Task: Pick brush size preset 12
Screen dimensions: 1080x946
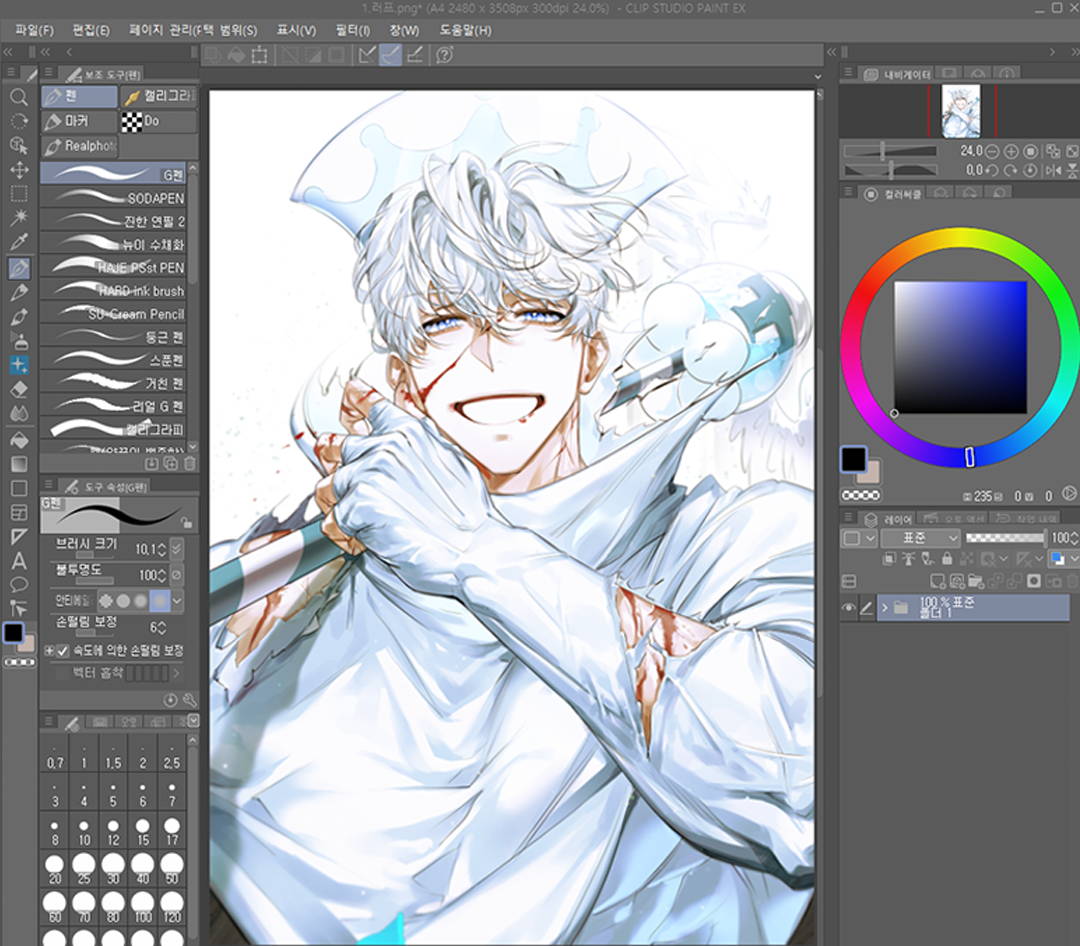Action: pos(113,832)
